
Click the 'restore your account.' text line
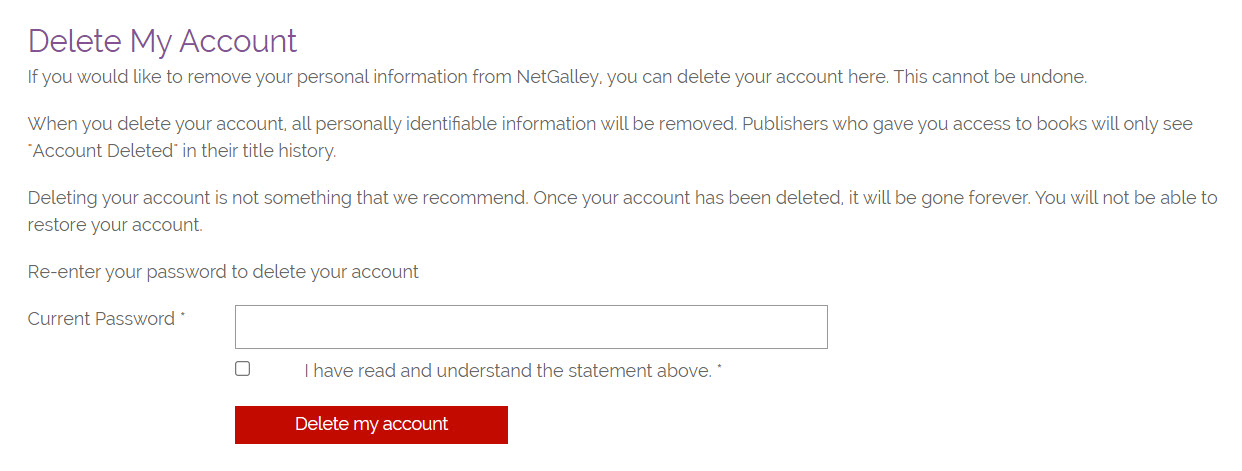coord(115,224)
